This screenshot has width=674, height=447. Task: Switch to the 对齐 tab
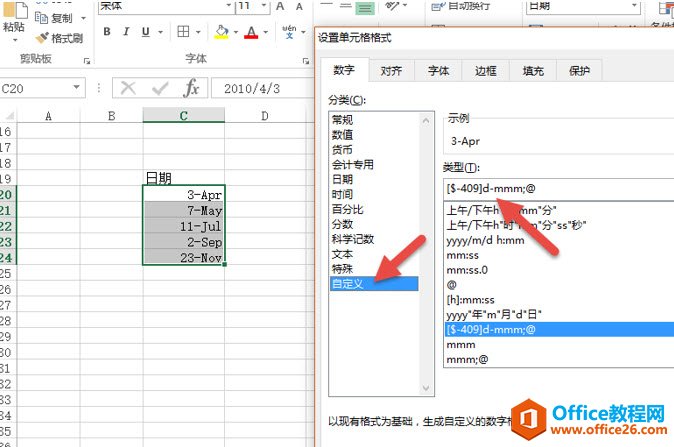(391, 71)
